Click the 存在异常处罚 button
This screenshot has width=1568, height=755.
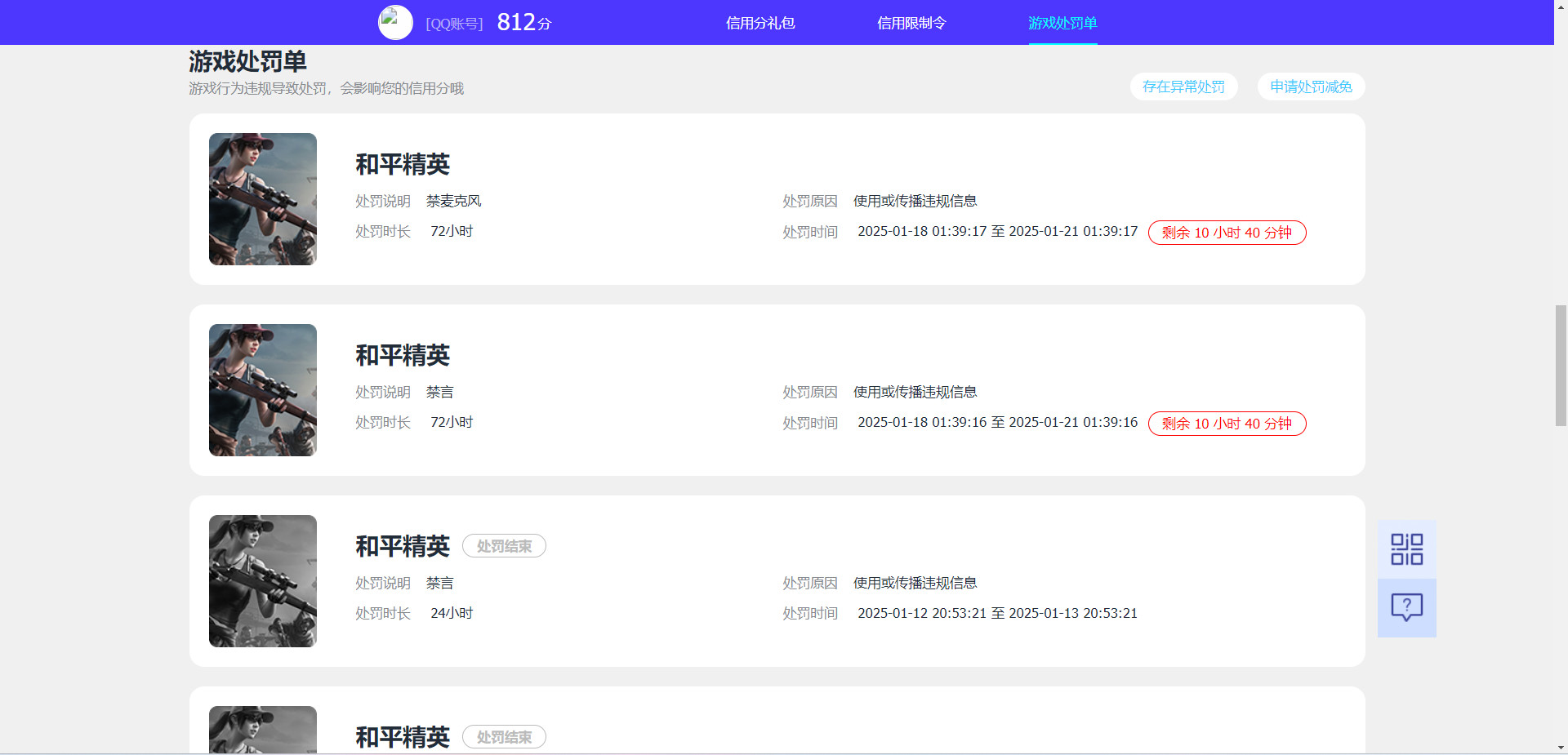(x=1183, y=87)
